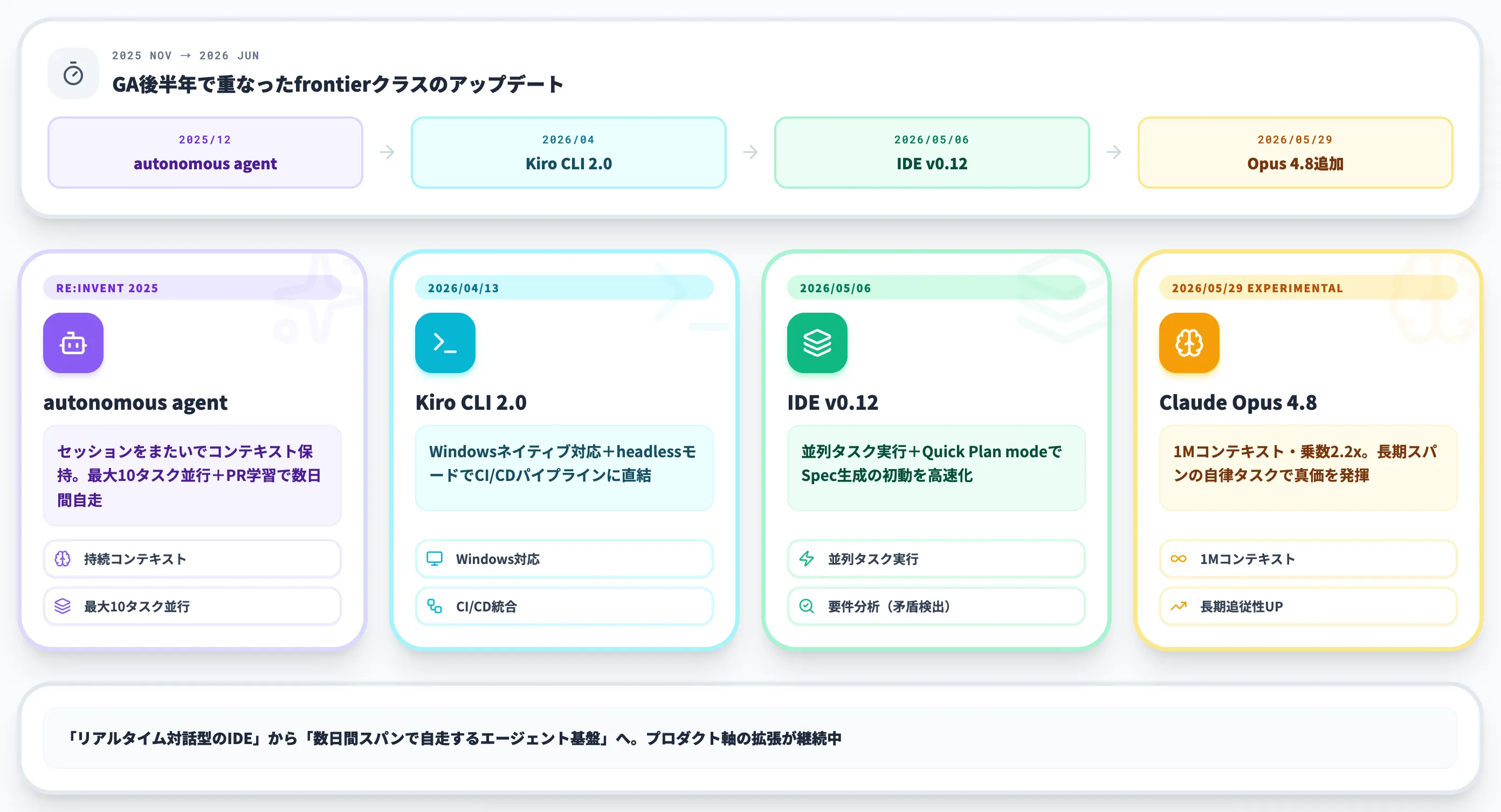The image size is (1501, 812).
Task: Click the arrow between autonomous agent and Kiro CLI steps
Action: (x=387, y=152)
